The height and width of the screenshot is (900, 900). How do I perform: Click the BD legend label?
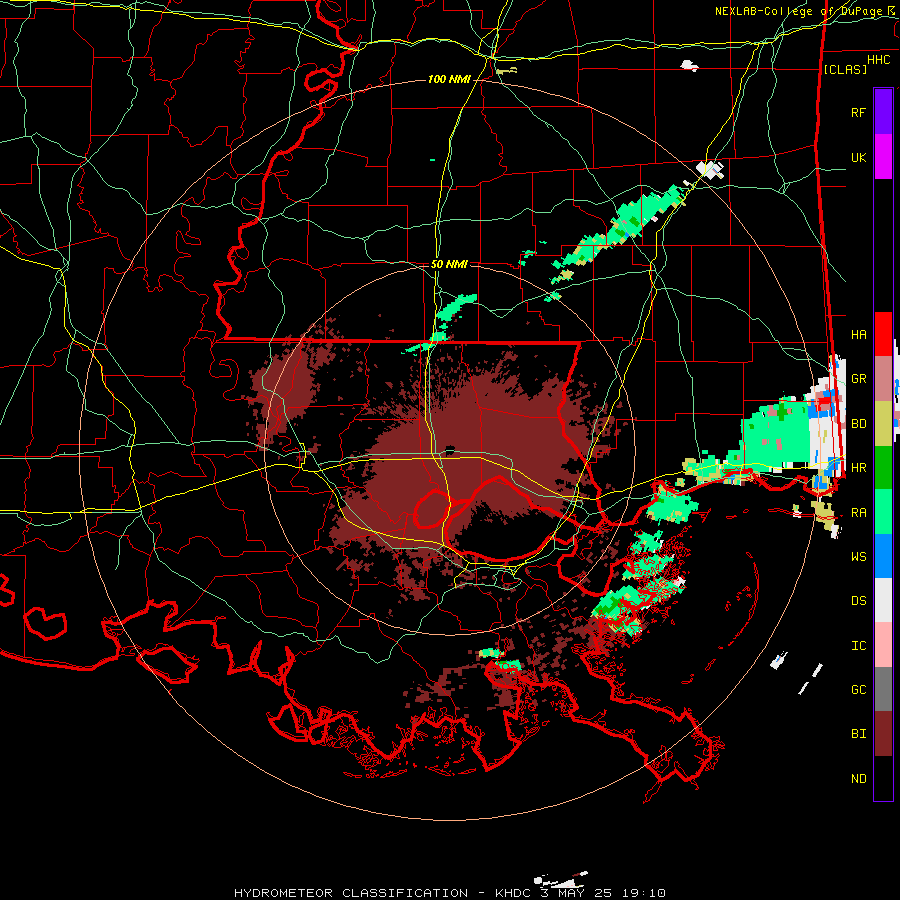858,424
